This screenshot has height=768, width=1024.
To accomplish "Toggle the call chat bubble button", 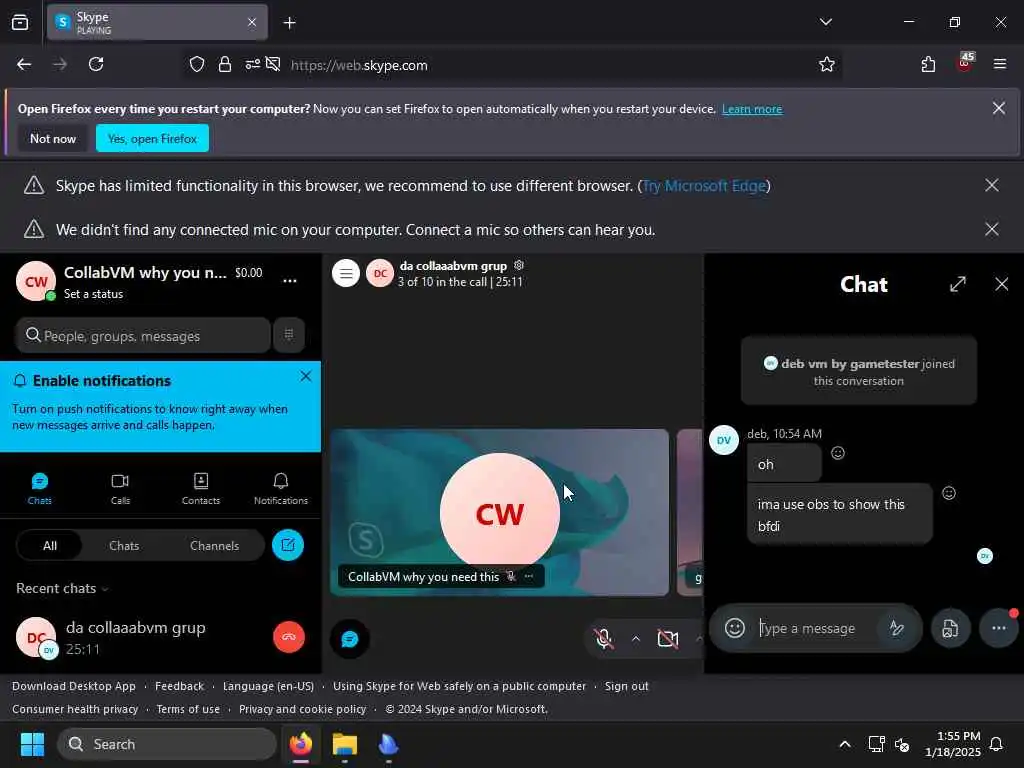I will (349, 639).
